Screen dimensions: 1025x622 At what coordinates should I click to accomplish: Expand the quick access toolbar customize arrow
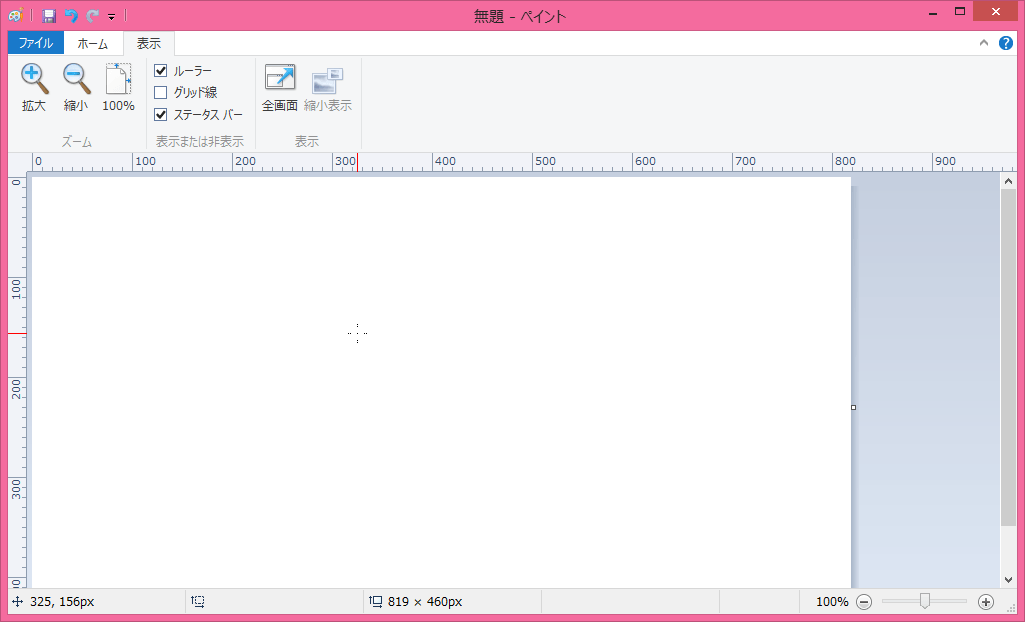click(112, 17)
